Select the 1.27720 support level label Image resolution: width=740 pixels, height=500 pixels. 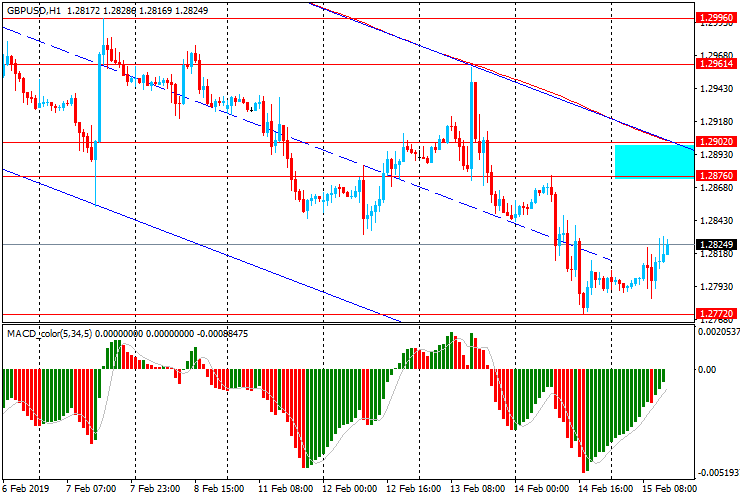(717, 313)
